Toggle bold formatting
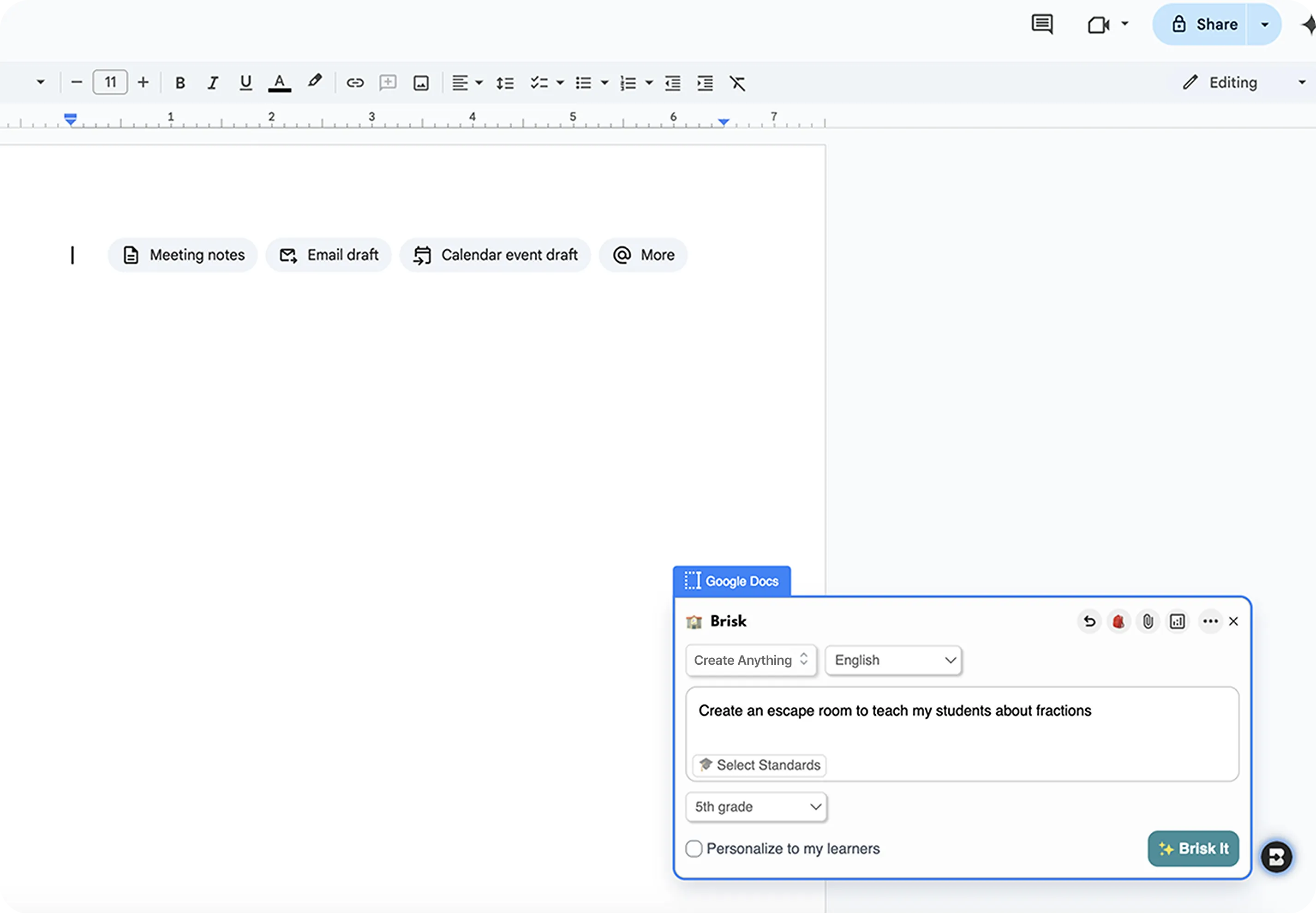The image size is (1316, 914). (180, 83)
